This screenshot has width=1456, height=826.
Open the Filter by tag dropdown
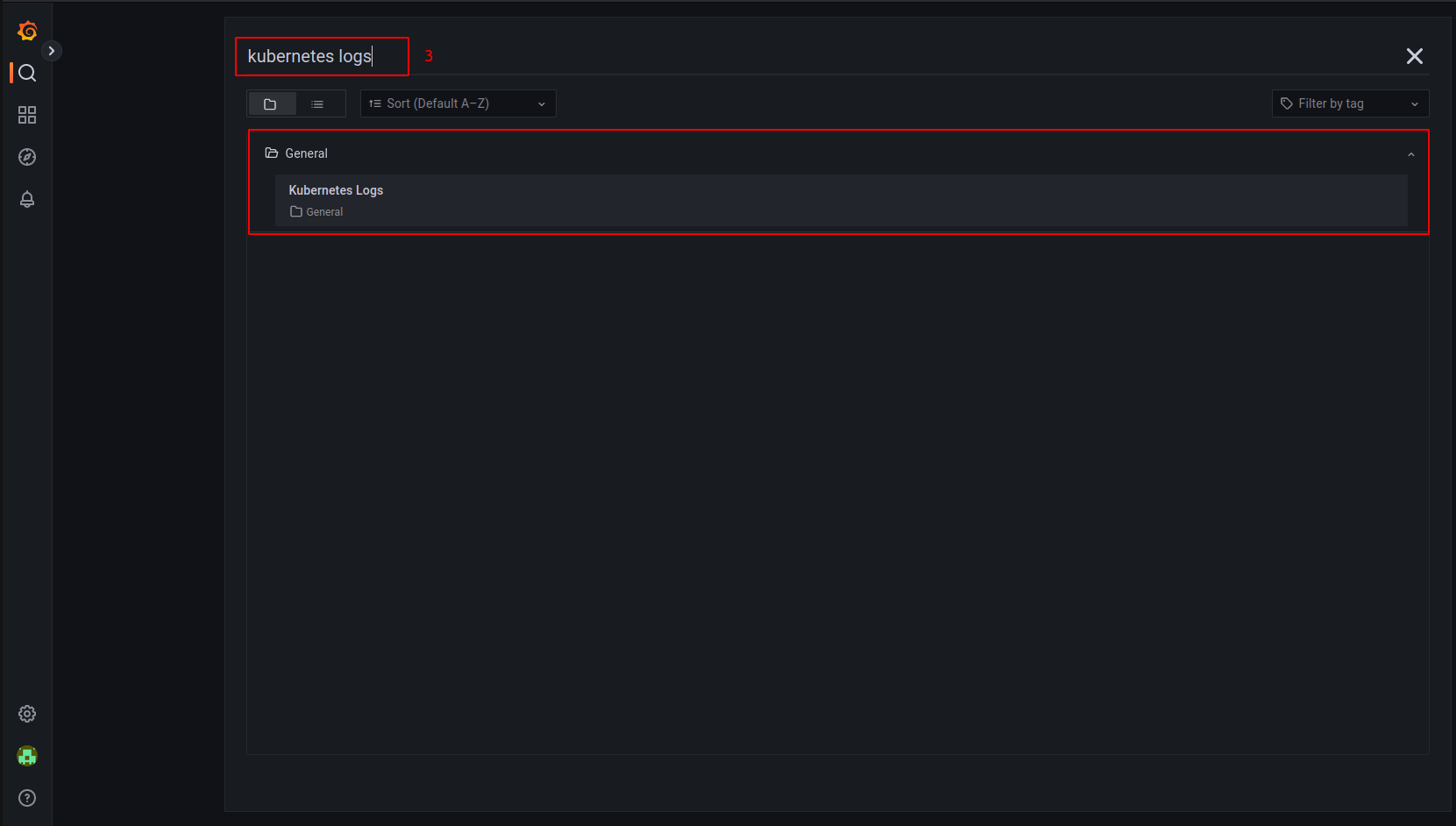[x=1349, y=103]
